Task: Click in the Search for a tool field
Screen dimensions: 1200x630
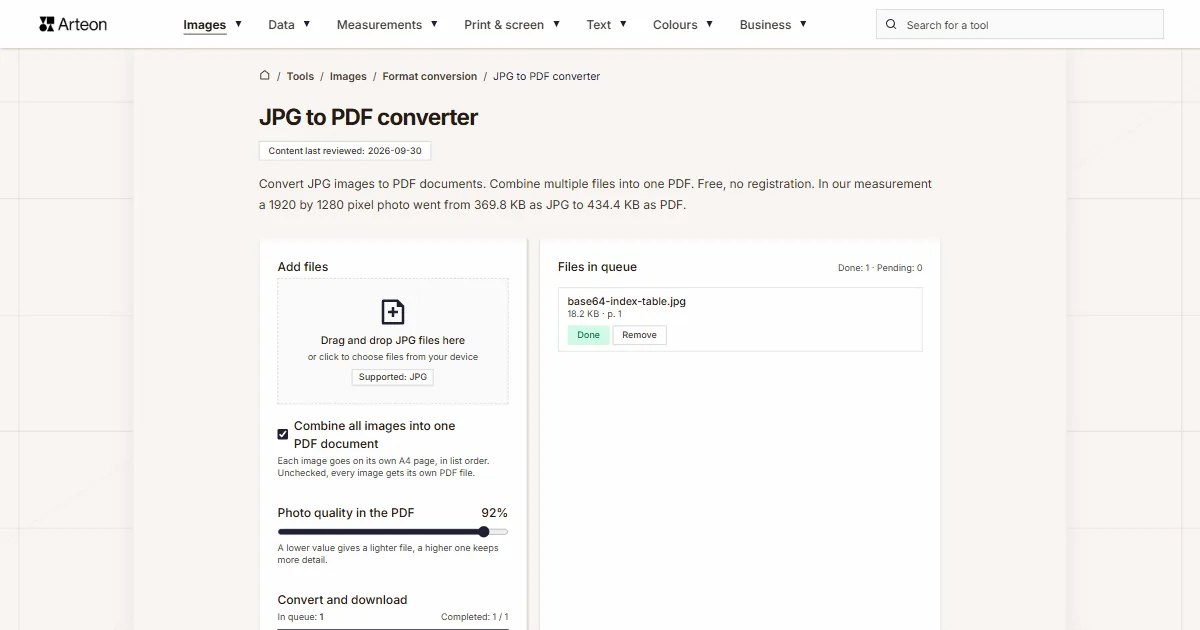Action: 1020,25
